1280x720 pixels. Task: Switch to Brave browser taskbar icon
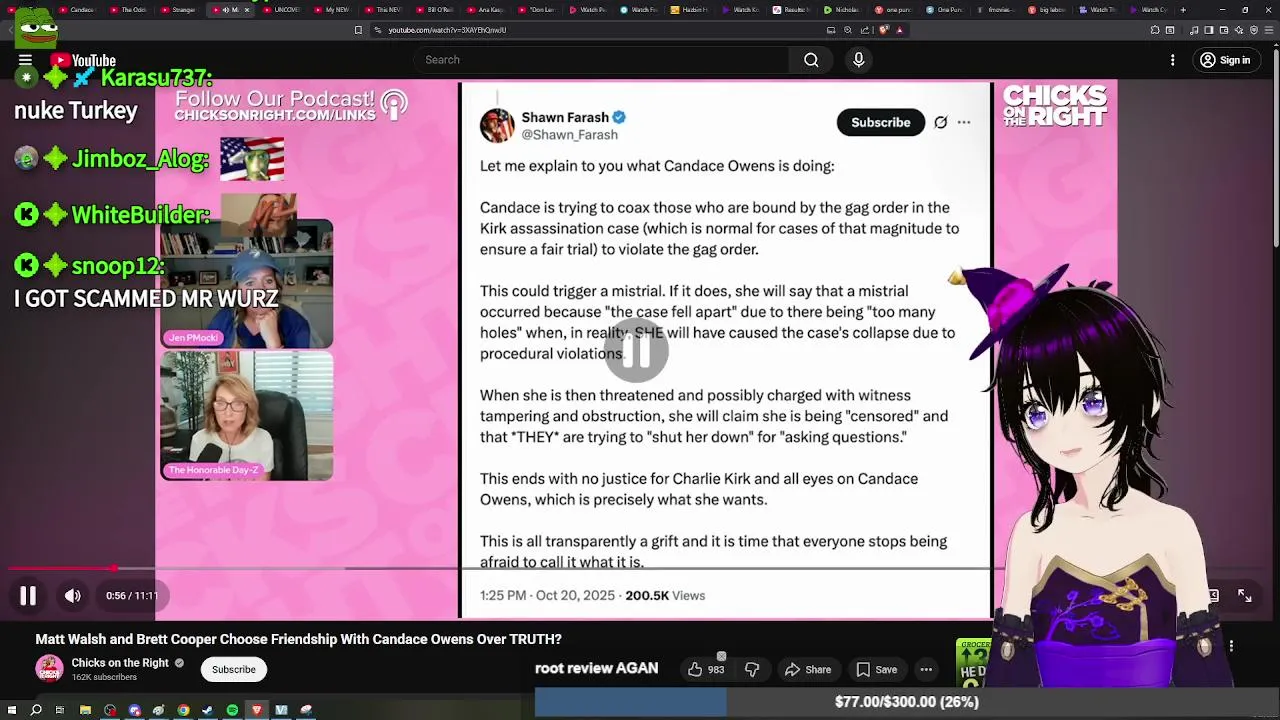tap(256, 710)
